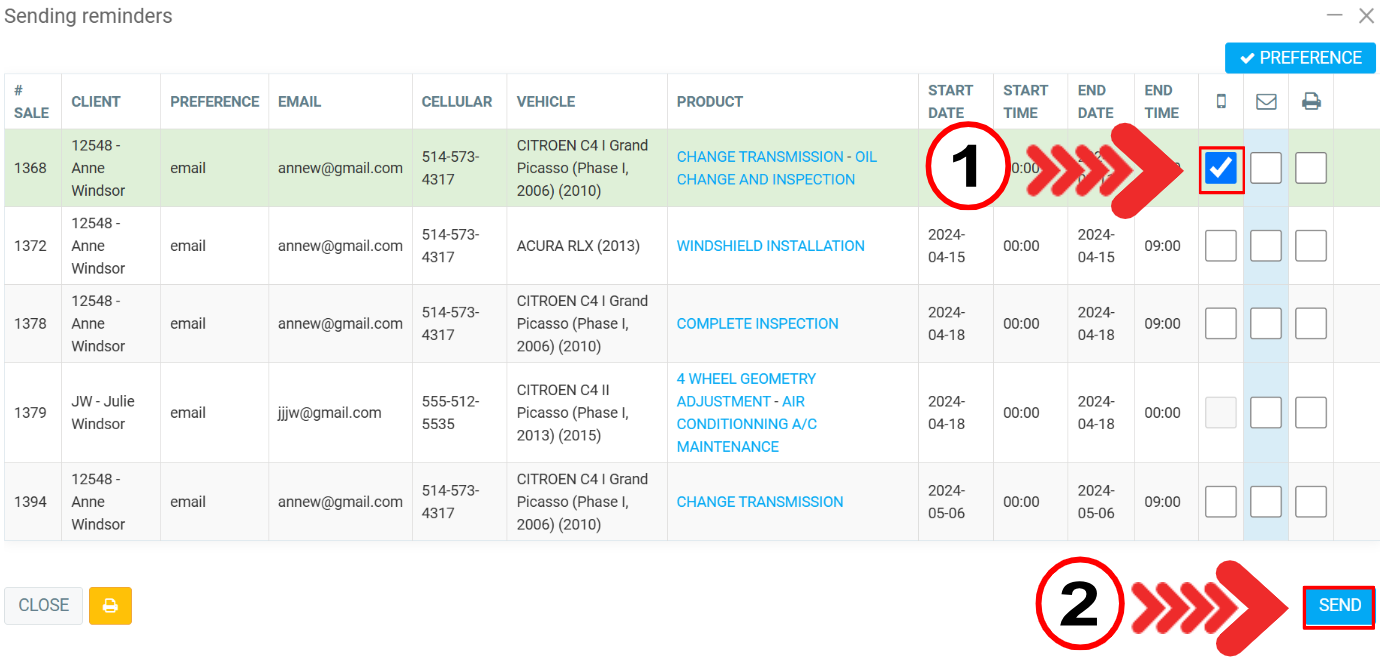Tick the SMS checkbox for sale 1394
Viewport: 1380px width, 661px height.
[x=1221, y=502]
